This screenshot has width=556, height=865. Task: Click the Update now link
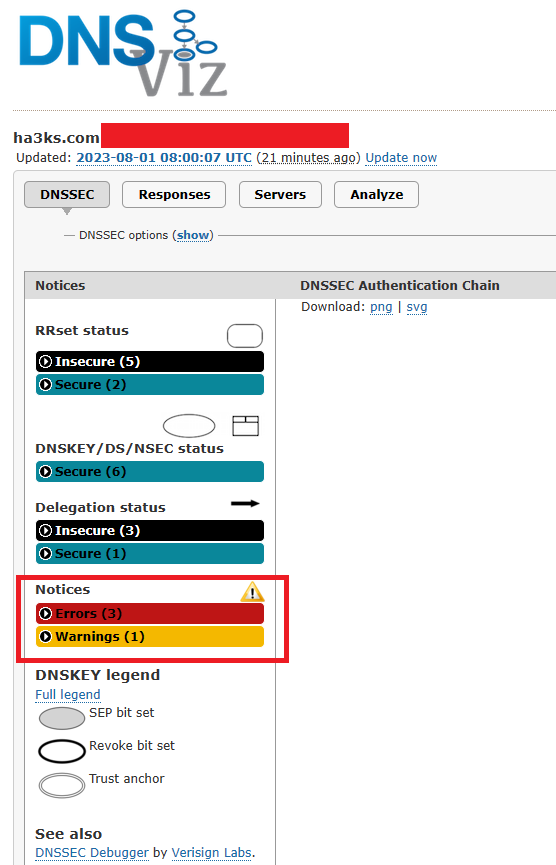point(401,158)
